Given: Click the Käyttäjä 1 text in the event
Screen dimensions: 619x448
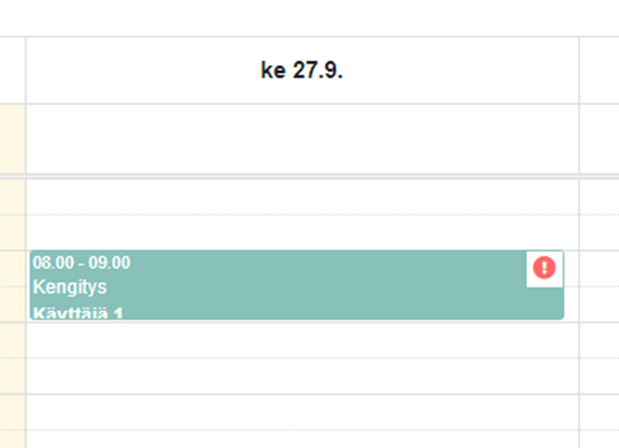Looking at the screenshot, I should tap(78, 313).
